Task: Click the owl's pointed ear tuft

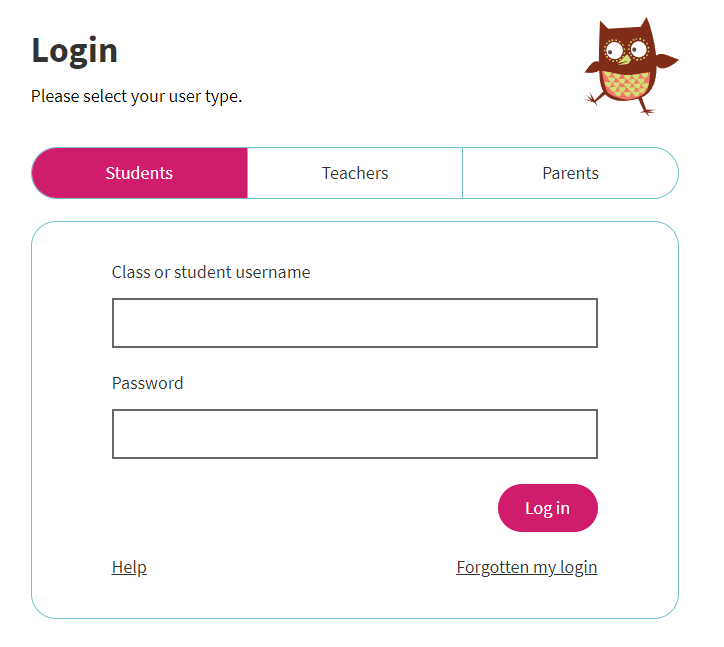Action: 644,24
